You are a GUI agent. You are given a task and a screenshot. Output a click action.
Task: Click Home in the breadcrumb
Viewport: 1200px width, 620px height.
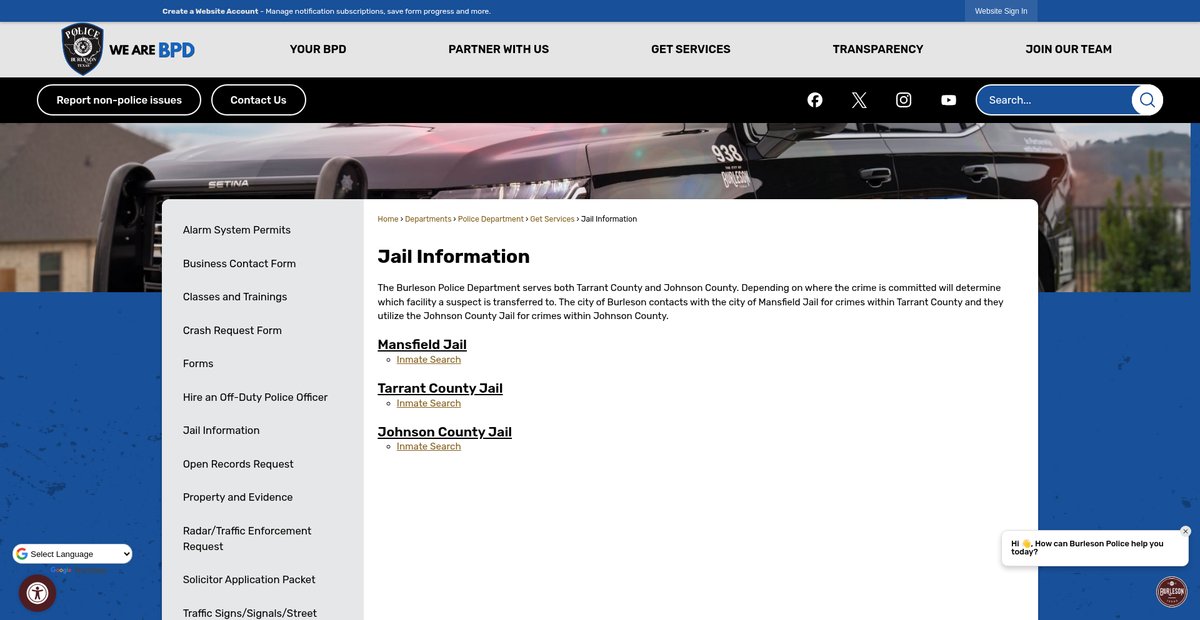(388, 219)
